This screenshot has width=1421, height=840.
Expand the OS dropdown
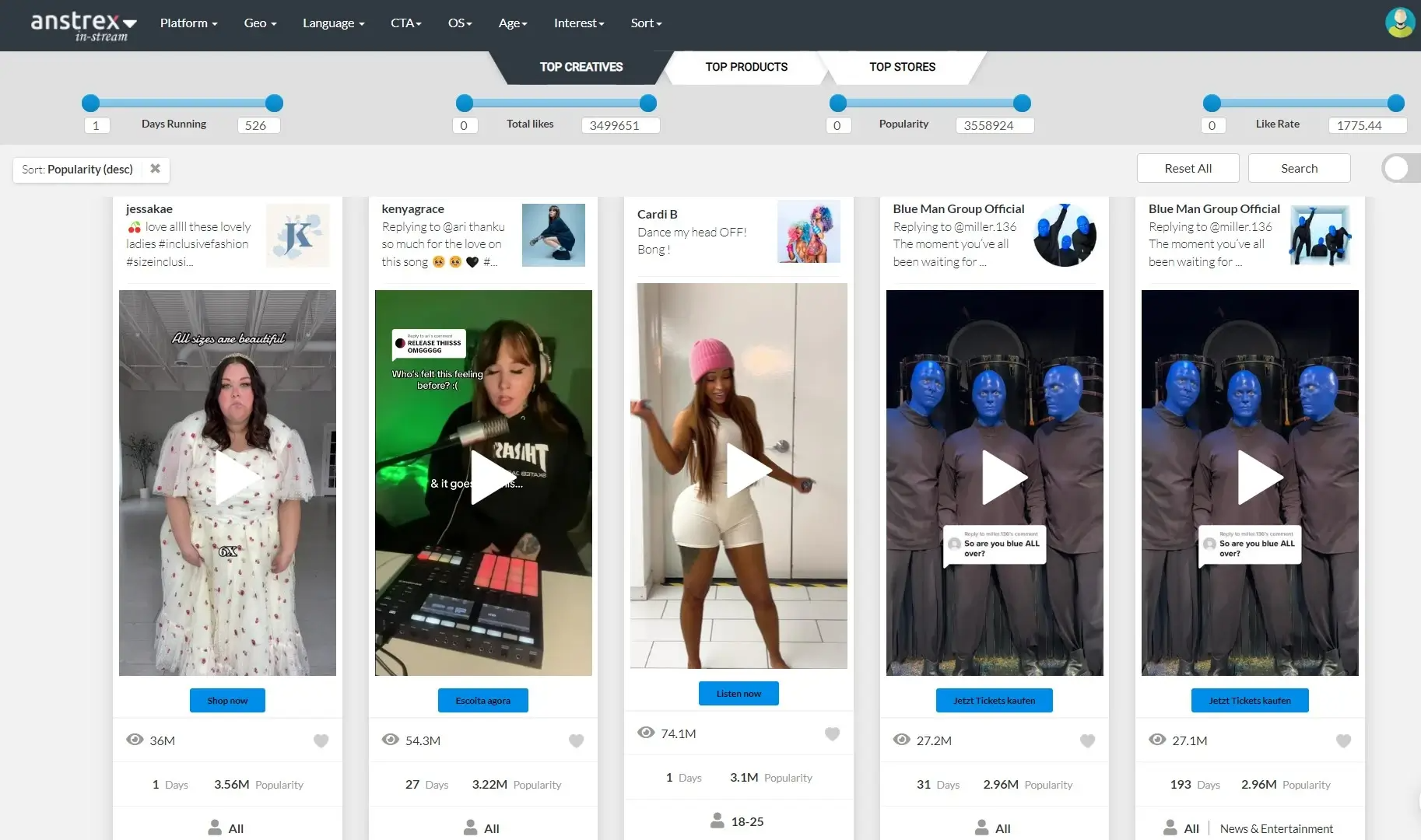pyautogui.click(x=460, y=23)
